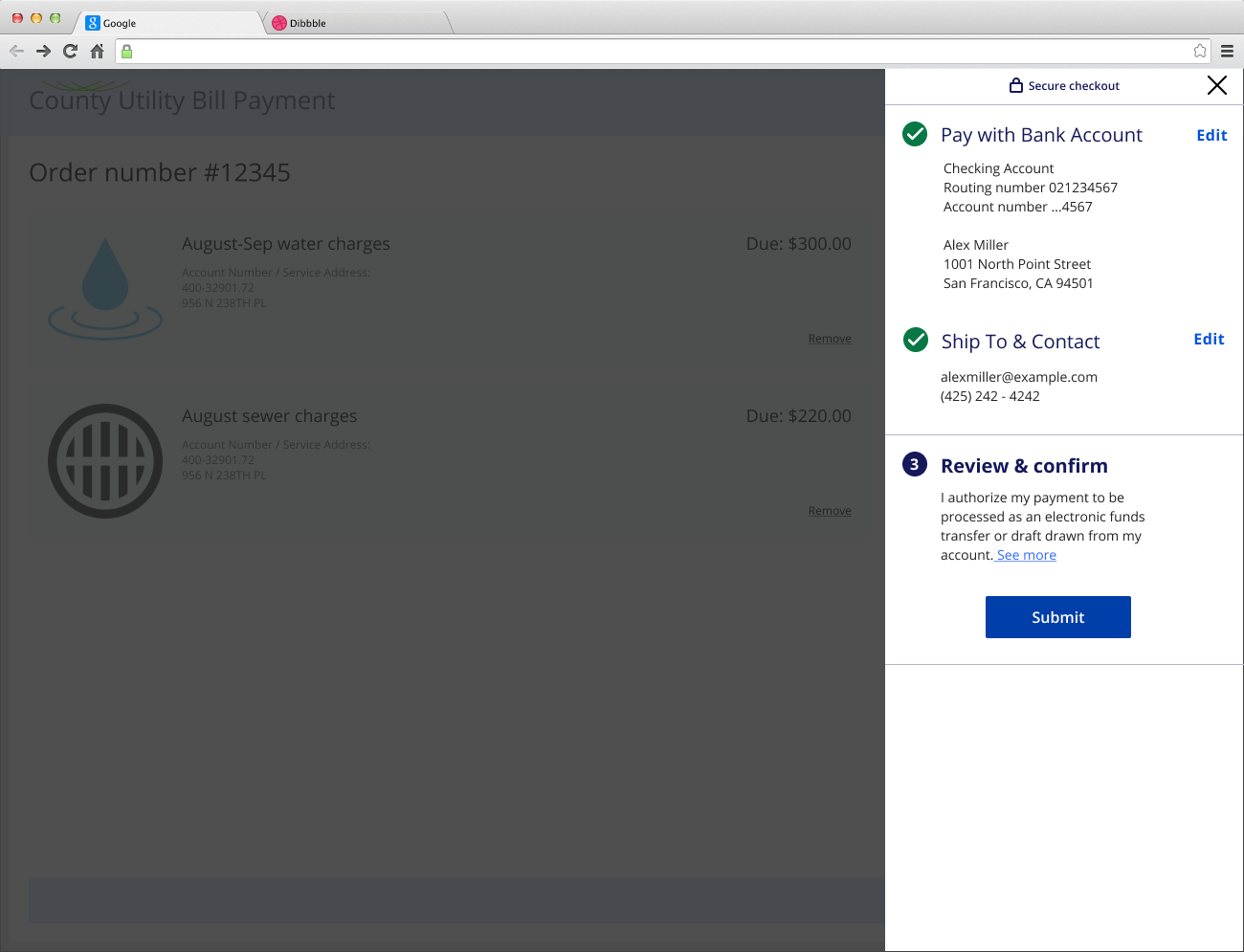Remove the August sewer charges item
This screenshot has height=952, width=1244.
coord(830,511)
